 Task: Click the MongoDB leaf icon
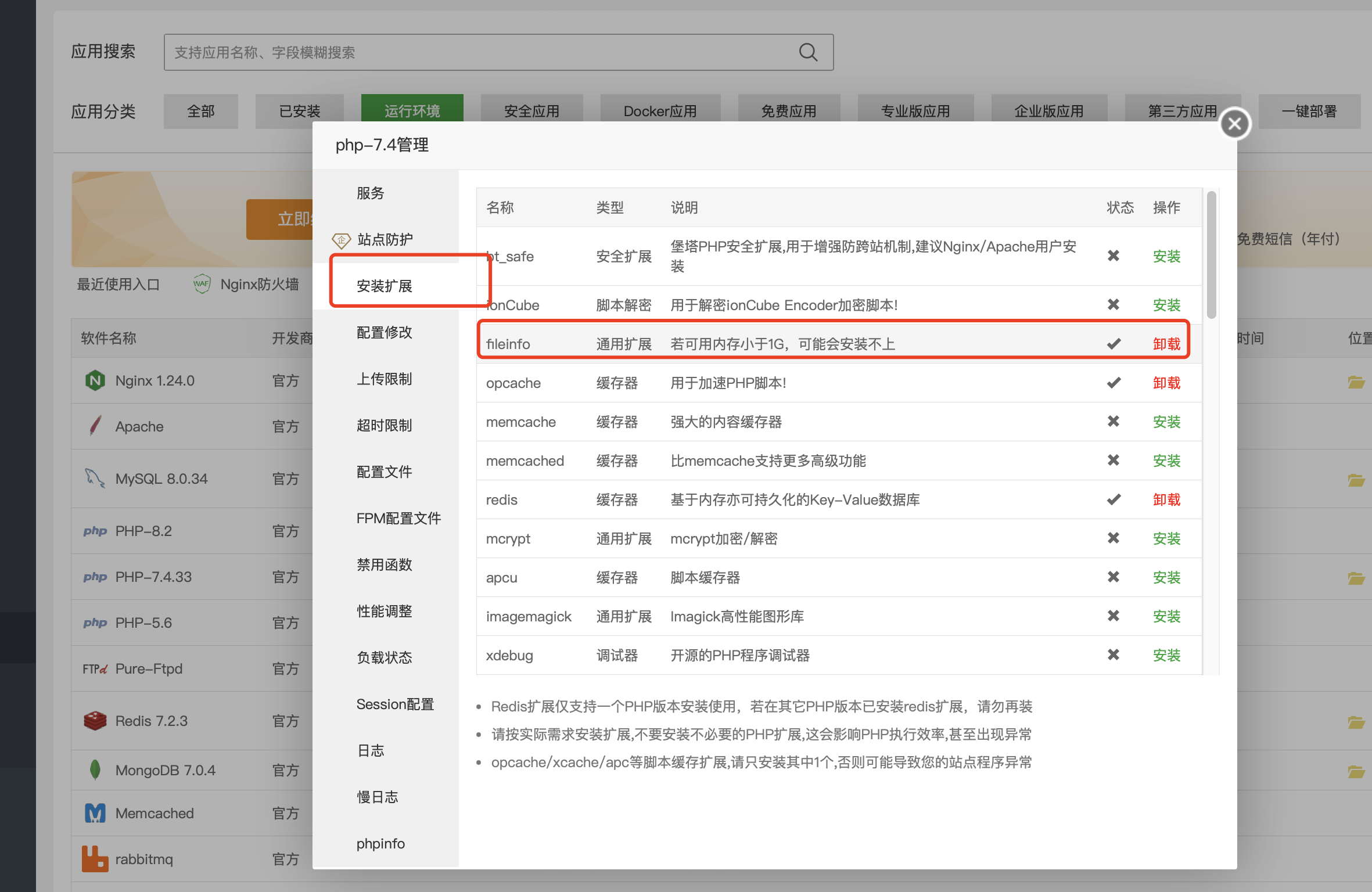tap(95, 770)
